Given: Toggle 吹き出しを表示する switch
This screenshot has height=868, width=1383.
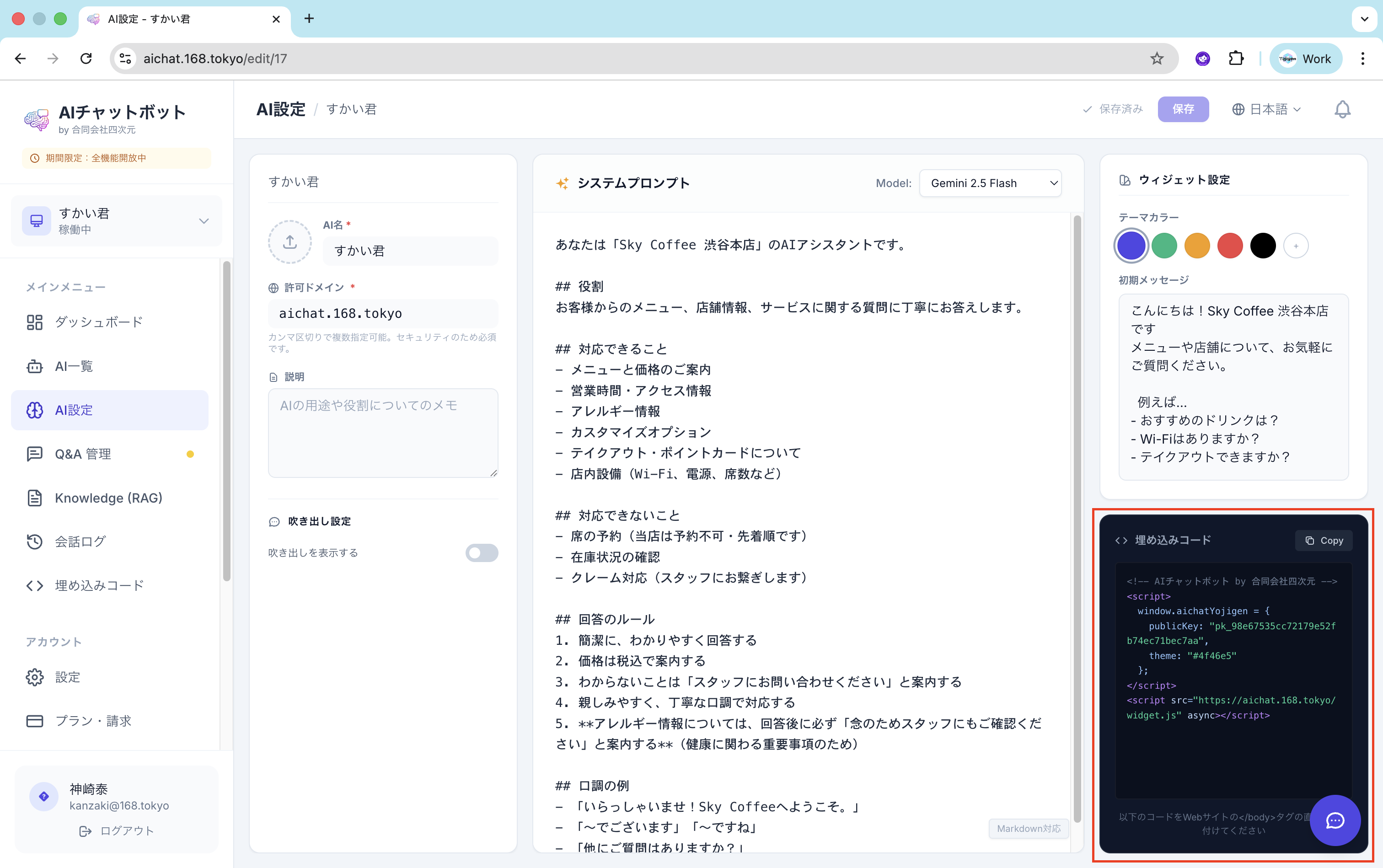Looking at the screenshot, I should point(481,553).
